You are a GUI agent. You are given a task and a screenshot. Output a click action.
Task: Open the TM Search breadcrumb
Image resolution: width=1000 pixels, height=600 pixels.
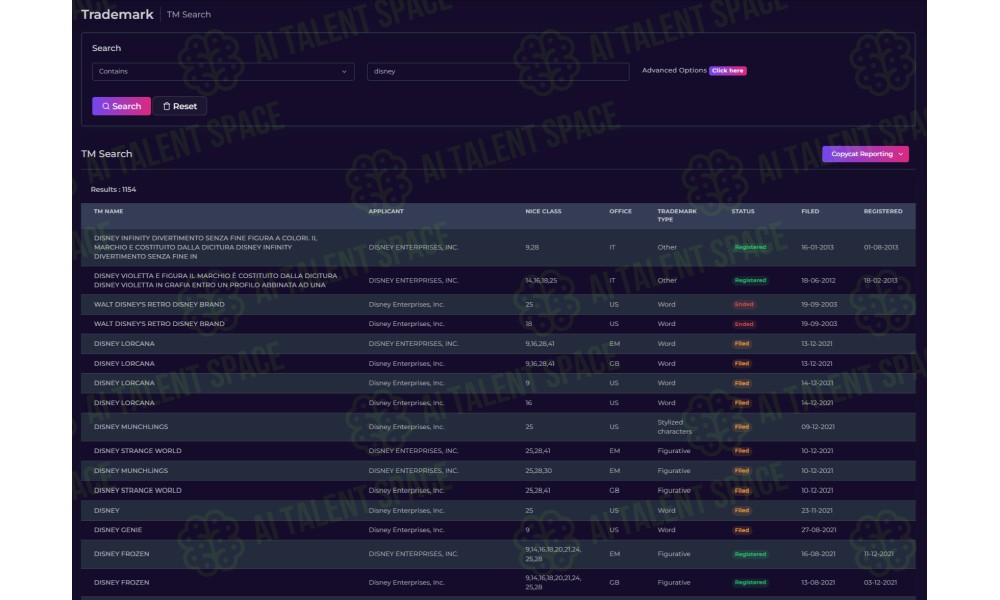pyautogui.click(x=189, y=14)
